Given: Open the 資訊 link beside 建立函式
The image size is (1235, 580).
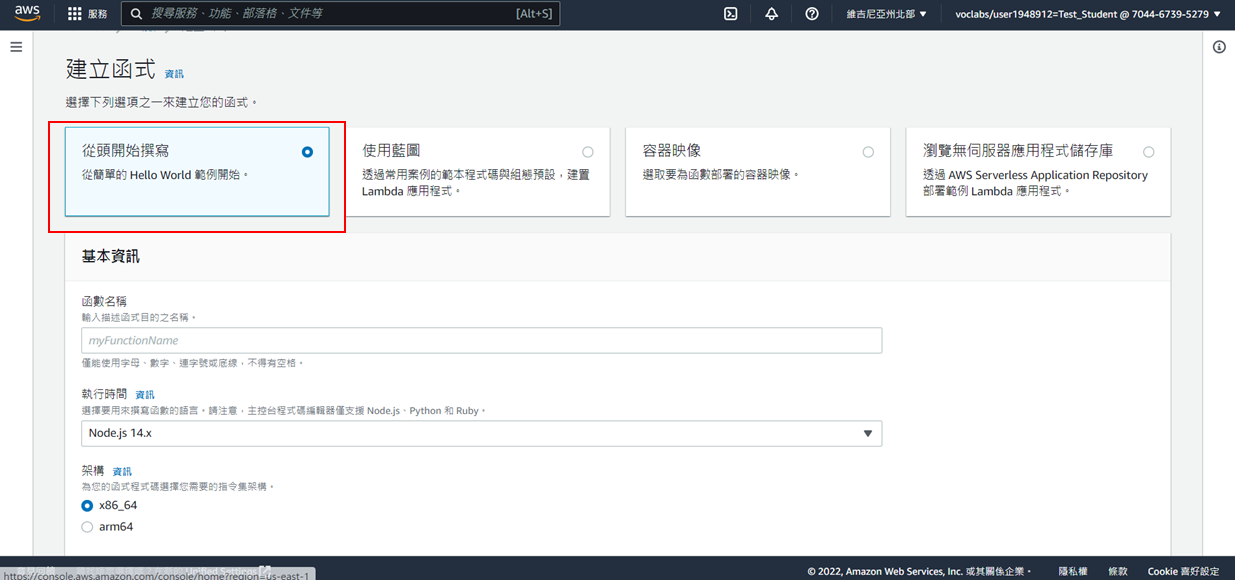Looking at the screenshot, I should tap(174, 74).
